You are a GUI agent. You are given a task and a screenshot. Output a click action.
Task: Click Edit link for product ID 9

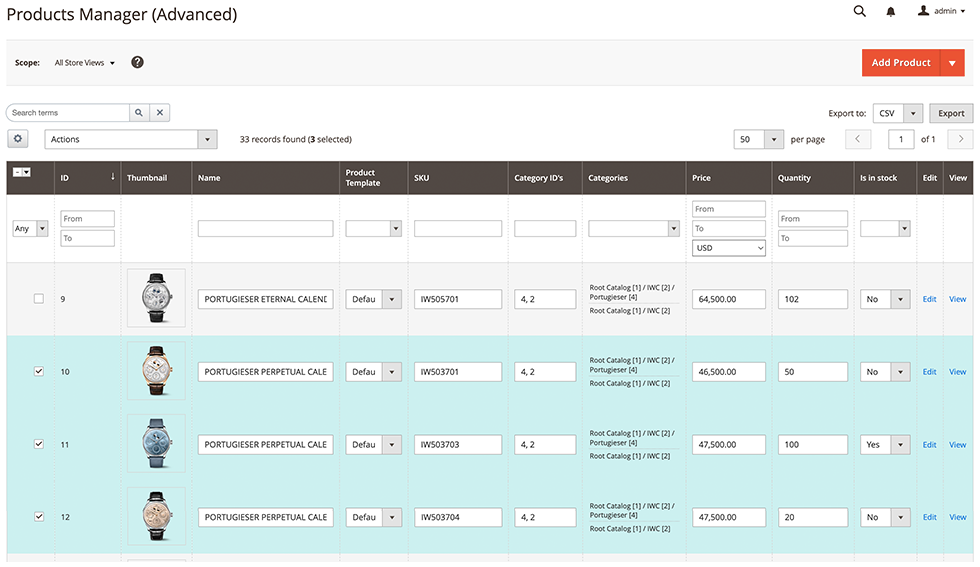[x=929, y=299]
